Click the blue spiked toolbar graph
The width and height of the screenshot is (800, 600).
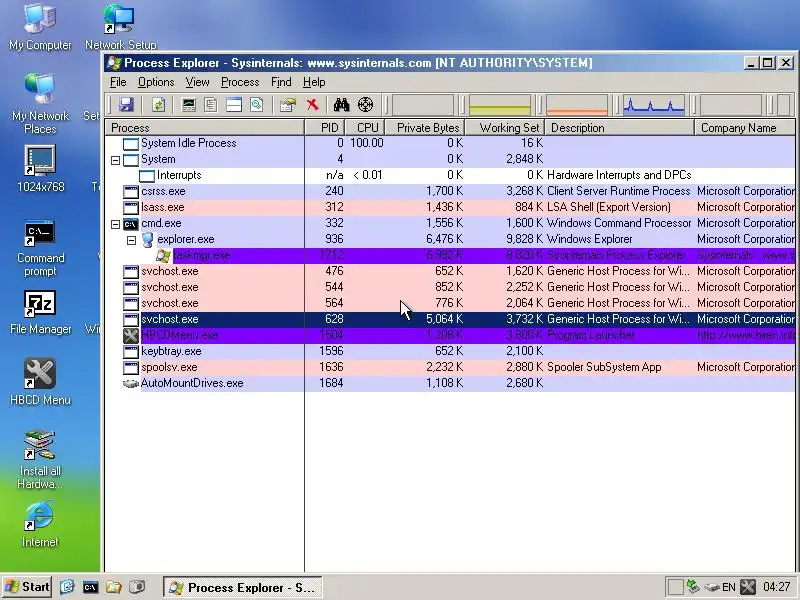tap(654, 105)
